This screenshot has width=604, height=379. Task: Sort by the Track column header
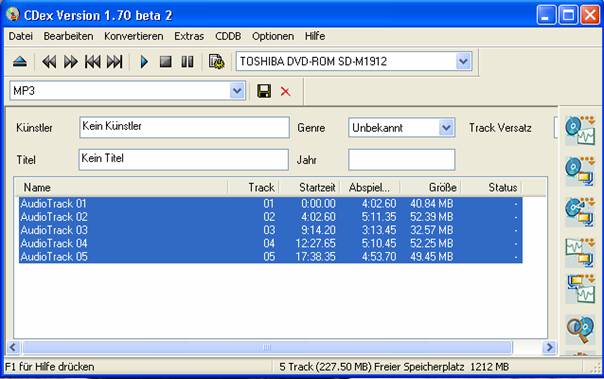tap(253, 188)
